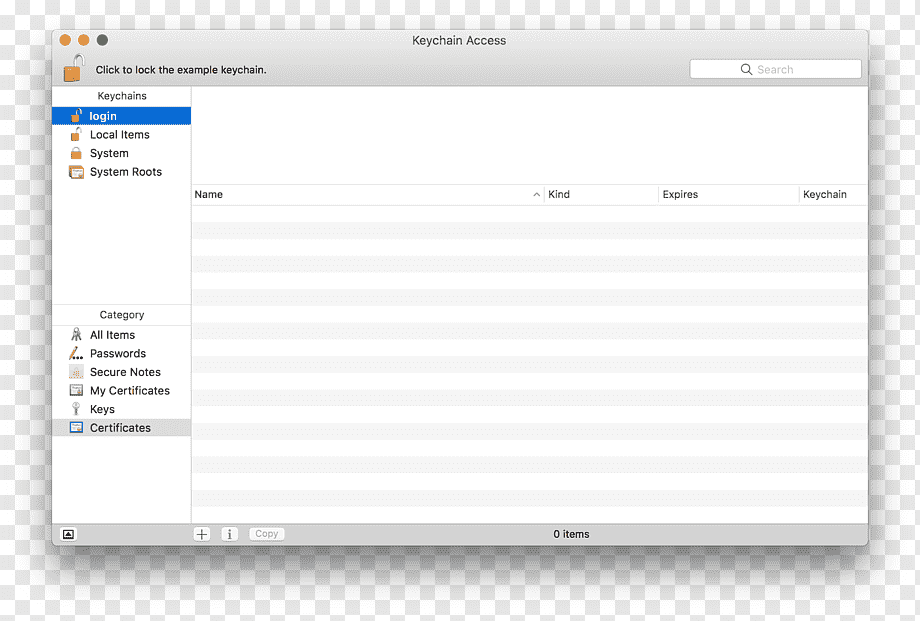Click the Local Items padlock icon
920x621 pixels.
click(x=76, y=134)
